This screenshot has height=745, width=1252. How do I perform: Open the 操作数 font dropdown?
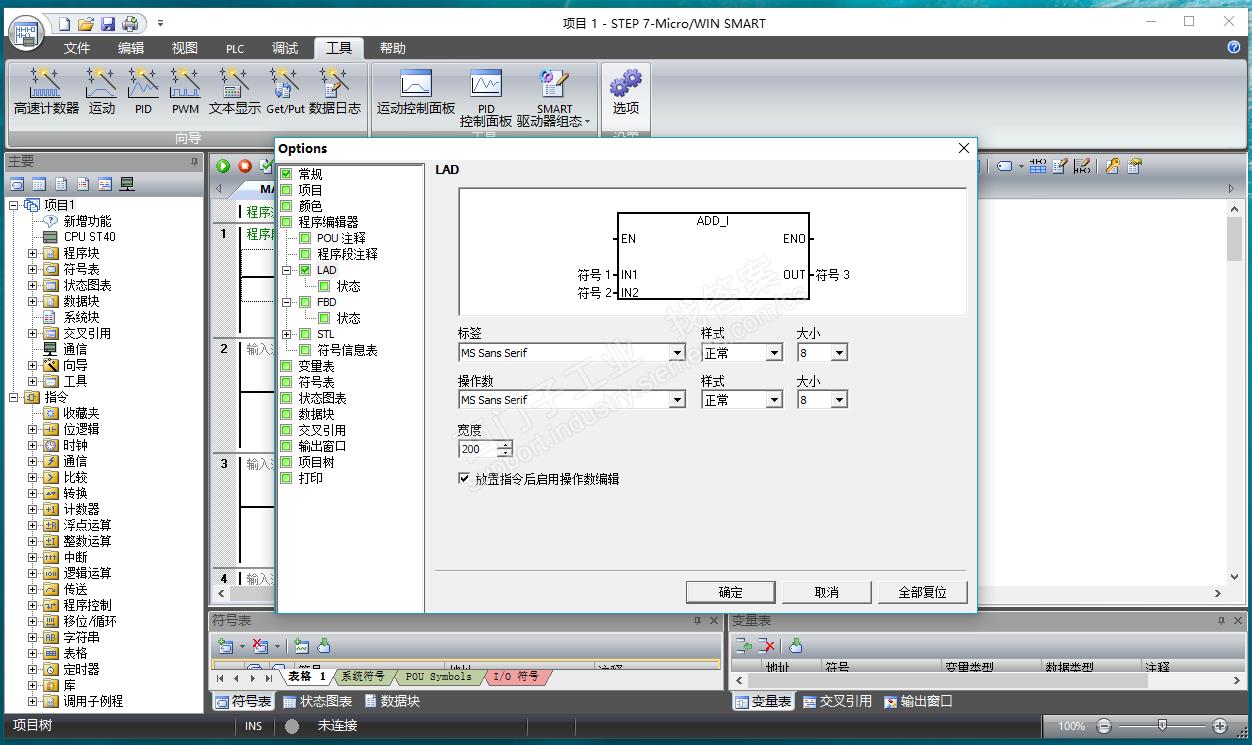[677, 400]
